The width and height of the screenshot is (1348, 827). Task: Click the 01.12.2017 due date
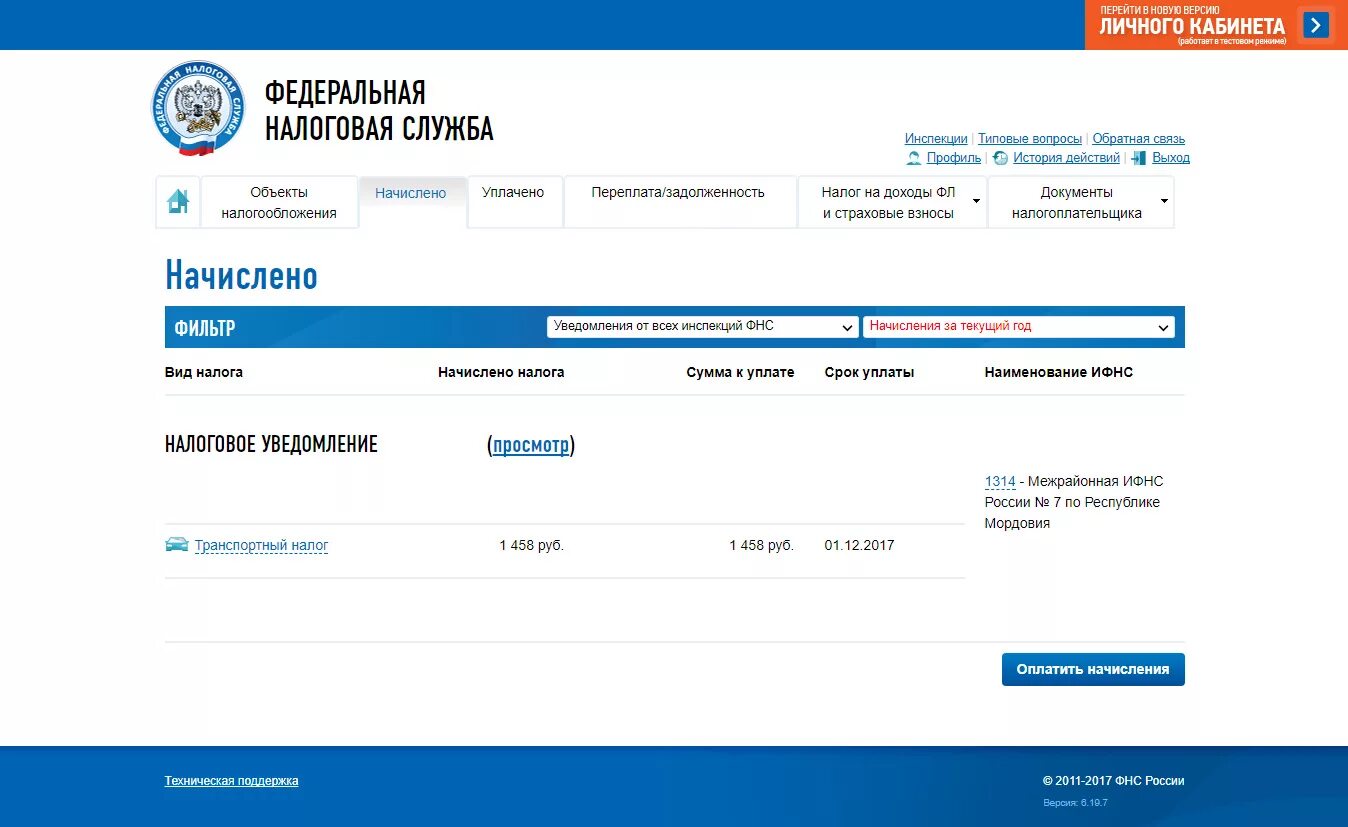[860, 545]
